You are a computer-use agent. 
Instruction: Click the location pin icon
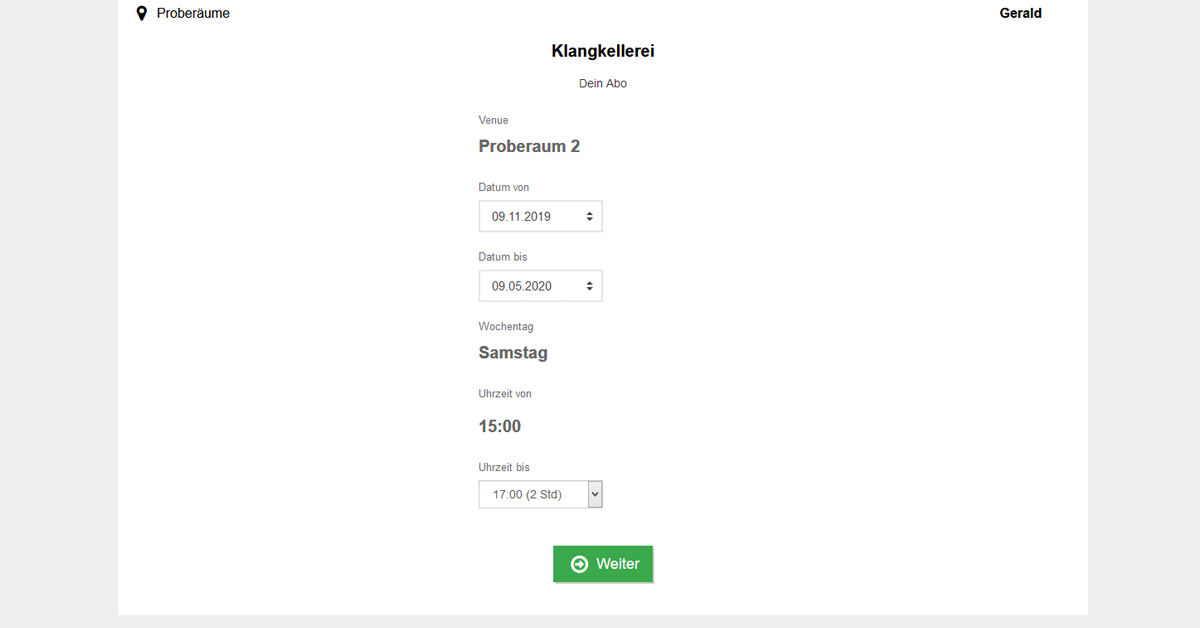[141, 13]
